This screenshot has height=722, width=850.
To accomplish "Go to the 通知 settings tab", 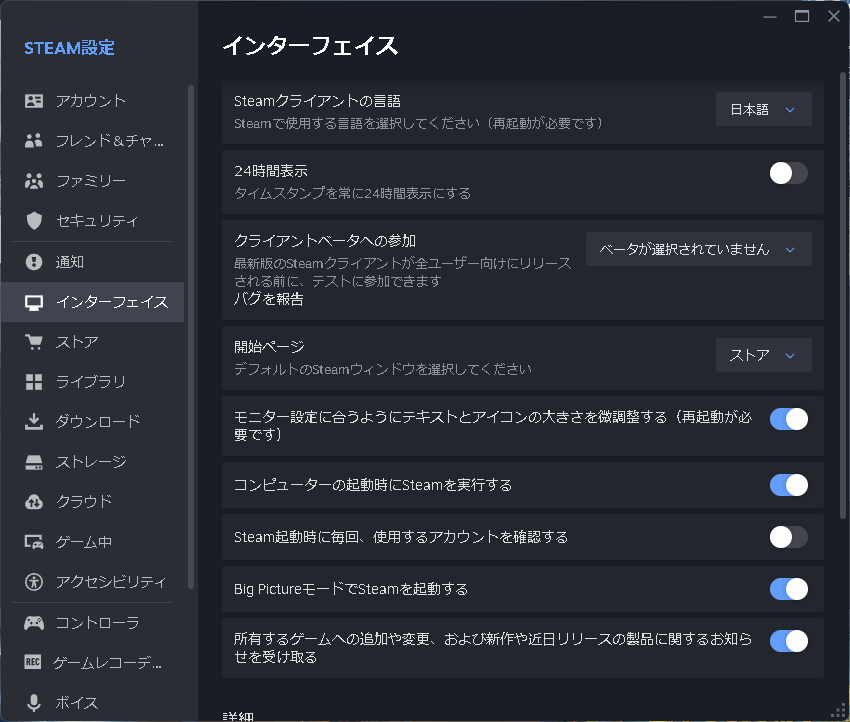I will coord(93,262).
